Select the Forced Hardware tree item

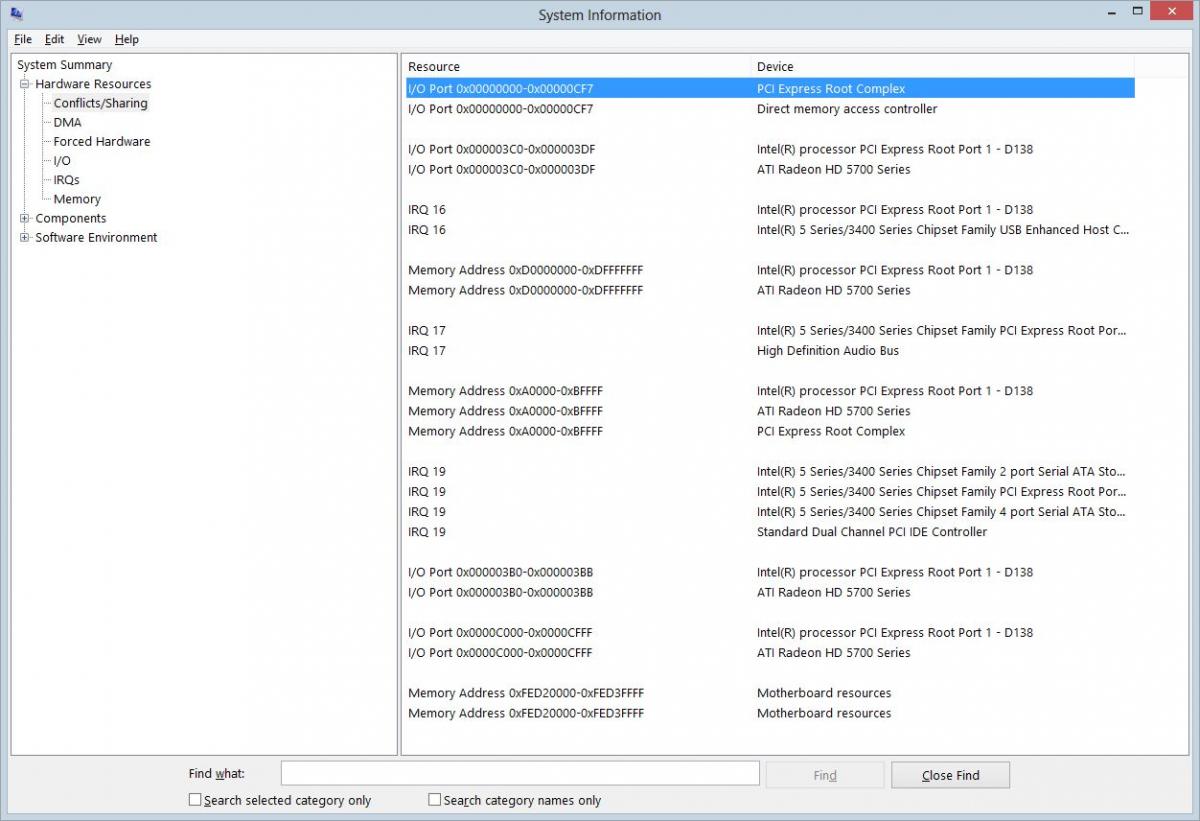pos(102,141)
